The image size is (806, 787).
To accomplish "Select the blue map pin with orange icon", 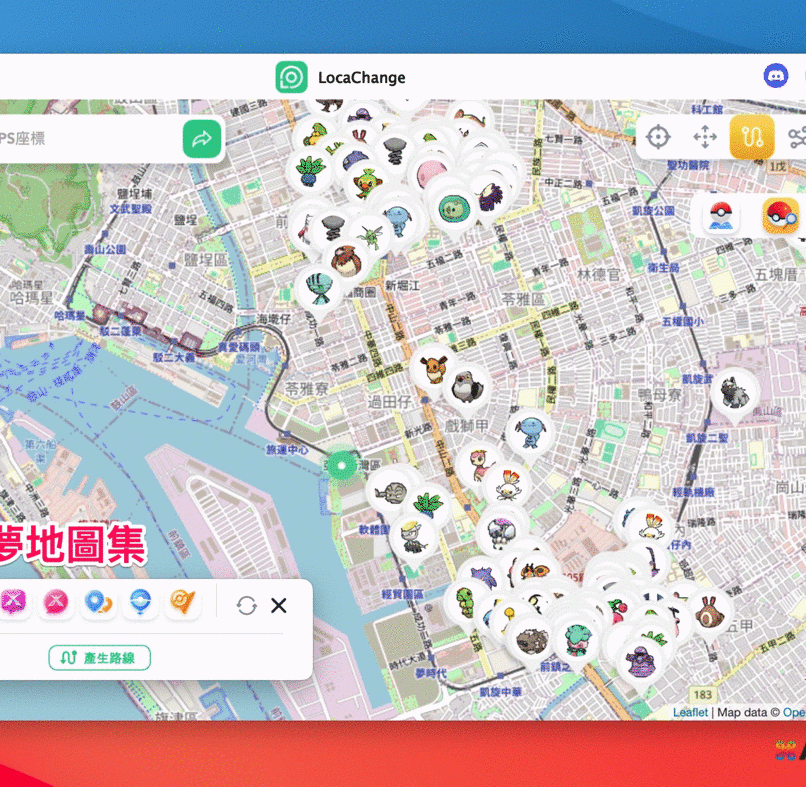I will [x=97, y=603].
